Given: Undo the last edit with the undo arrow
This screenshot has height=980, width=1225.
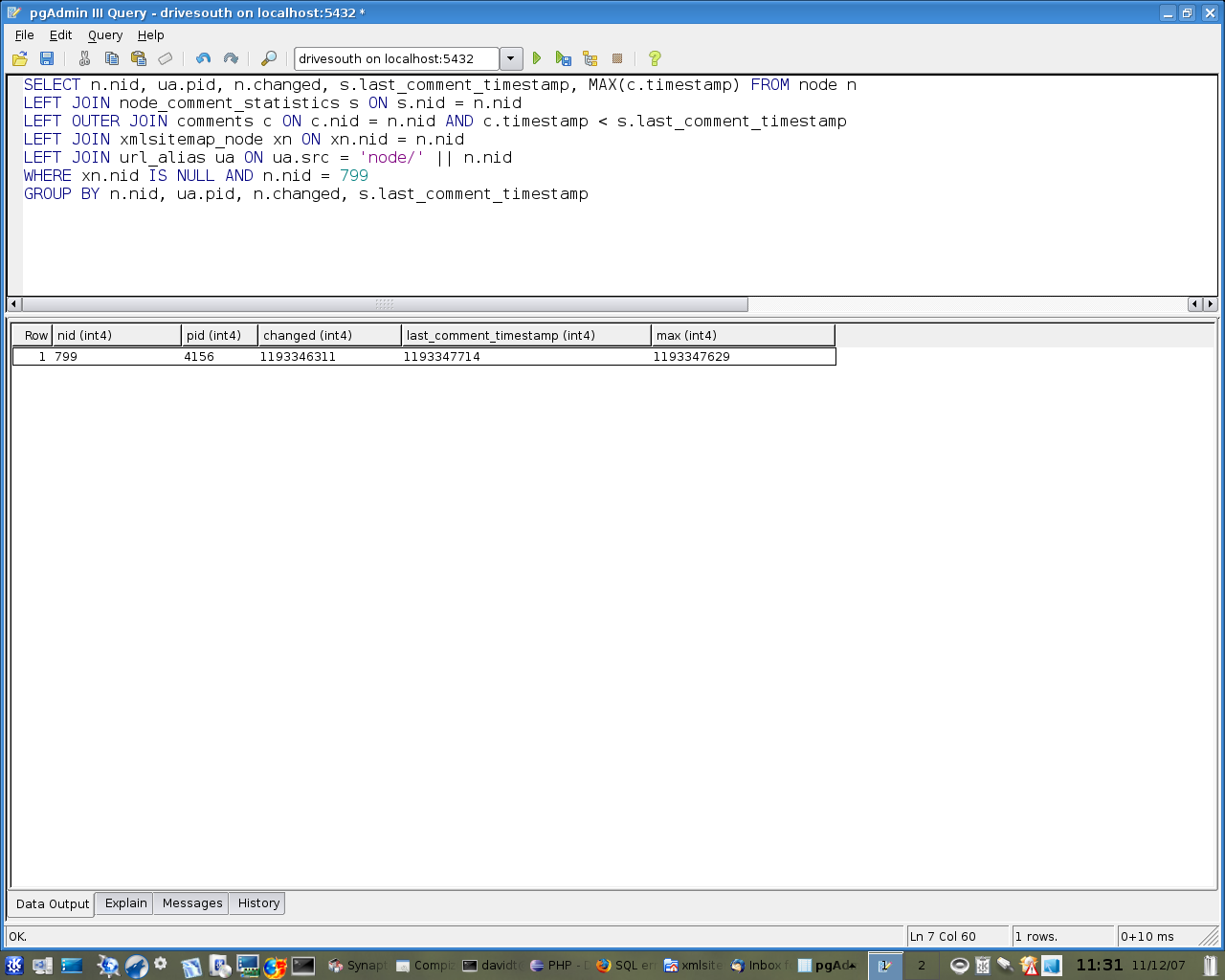Looking at the screenshot, I should pyautogui.click(x=203, y=58).
